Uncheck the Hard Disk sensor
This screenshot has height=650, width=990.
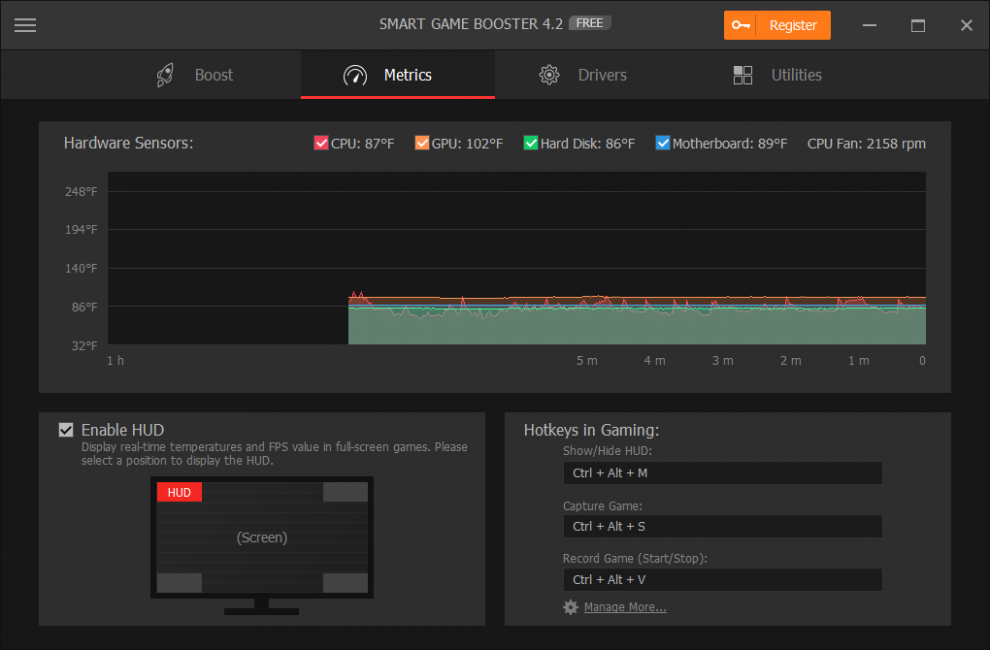pos(530,143)
